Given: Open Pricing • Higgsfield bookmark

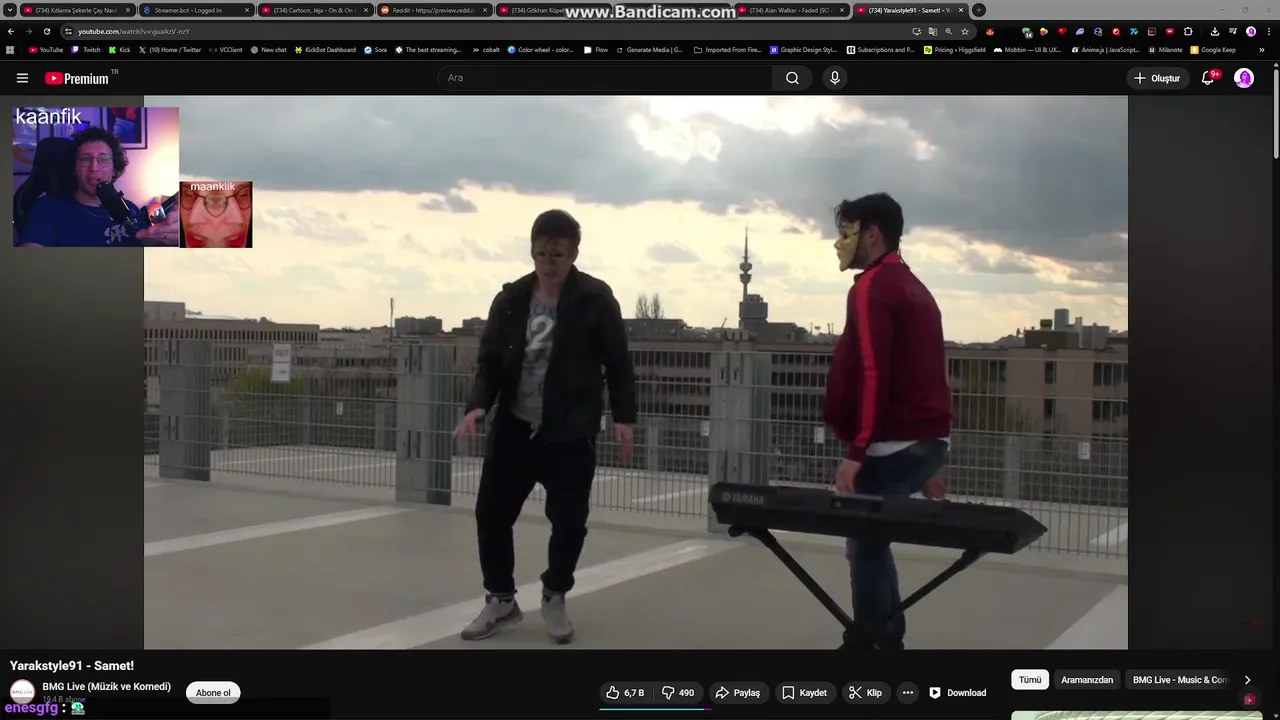Looking at the screenshot, I should click(955, 49).
